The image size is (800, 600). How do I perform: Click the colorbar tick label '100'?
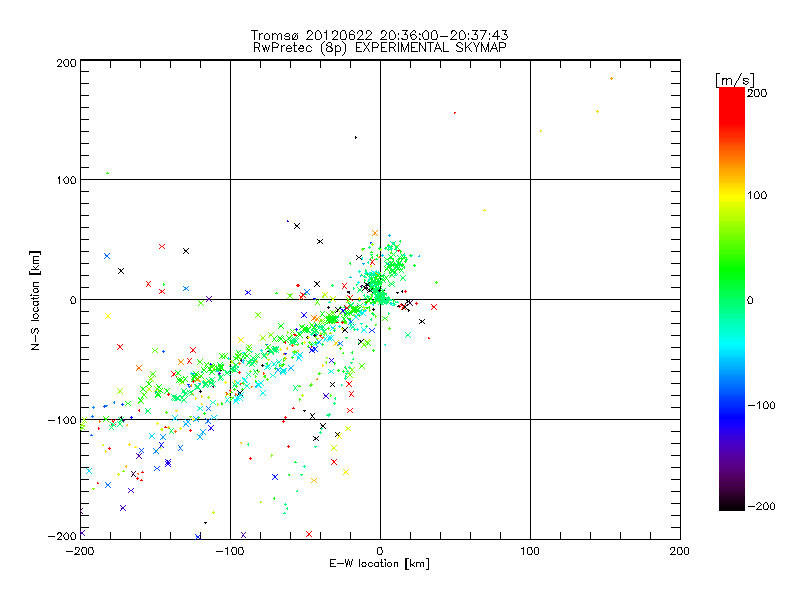(757, 195)
